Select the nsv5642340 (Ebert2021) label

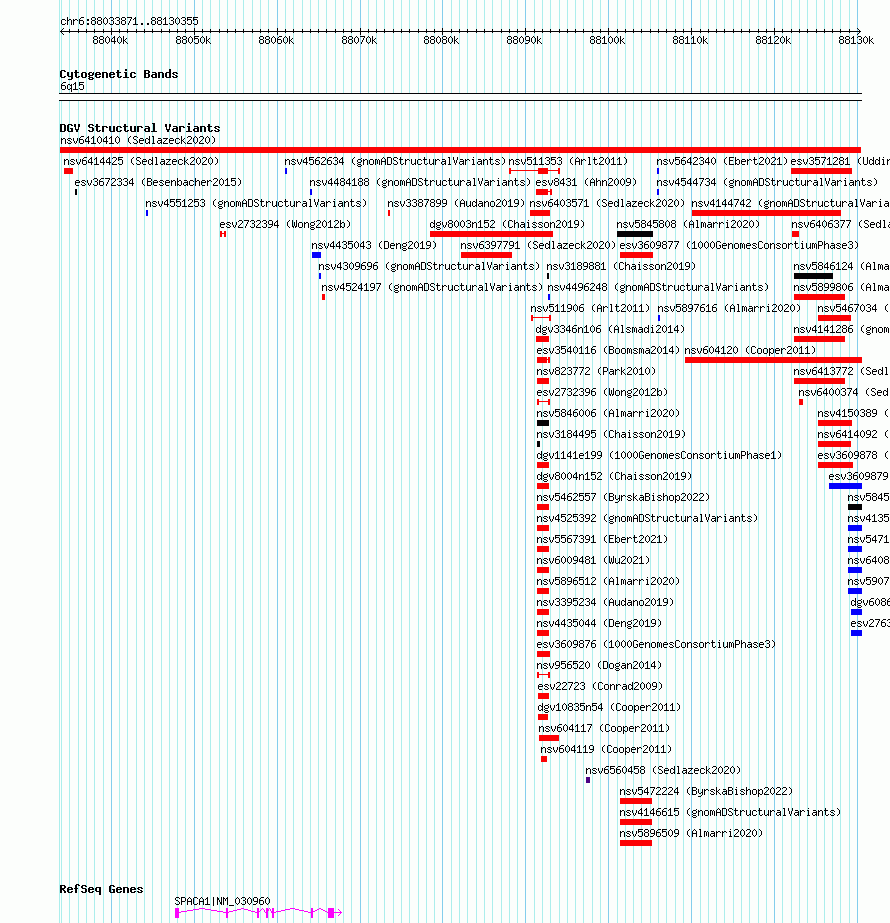click(x=722, y=161)
